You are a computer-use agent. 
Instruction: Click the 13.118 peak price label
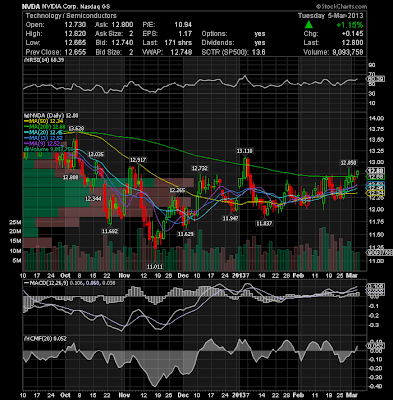(245, 151)
